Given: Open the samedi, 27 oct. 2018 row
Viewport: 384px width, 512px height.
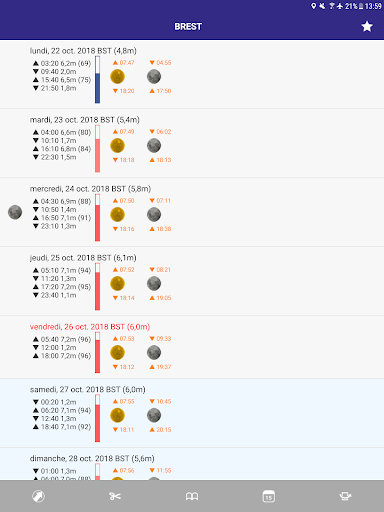Looking at the screenshot, I should click(192, 413).
